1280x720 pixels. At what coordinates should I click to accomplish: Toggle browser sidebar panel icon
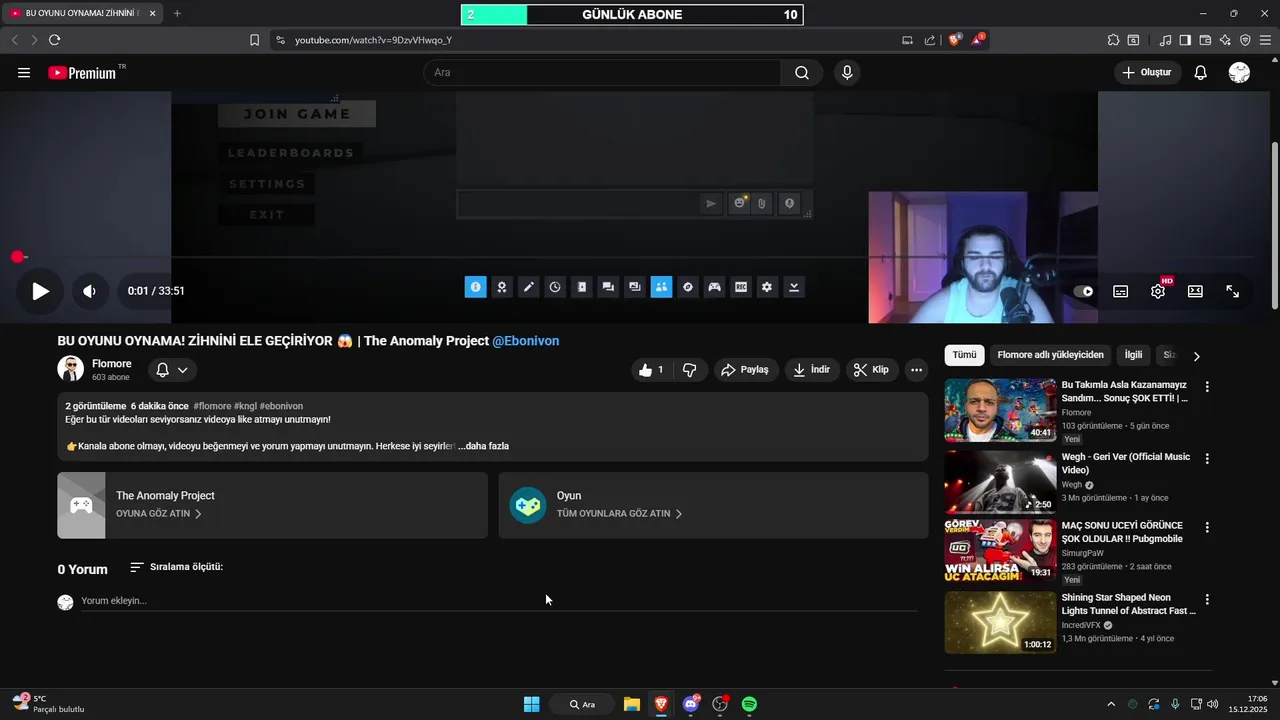click(x=1185, y=40)
